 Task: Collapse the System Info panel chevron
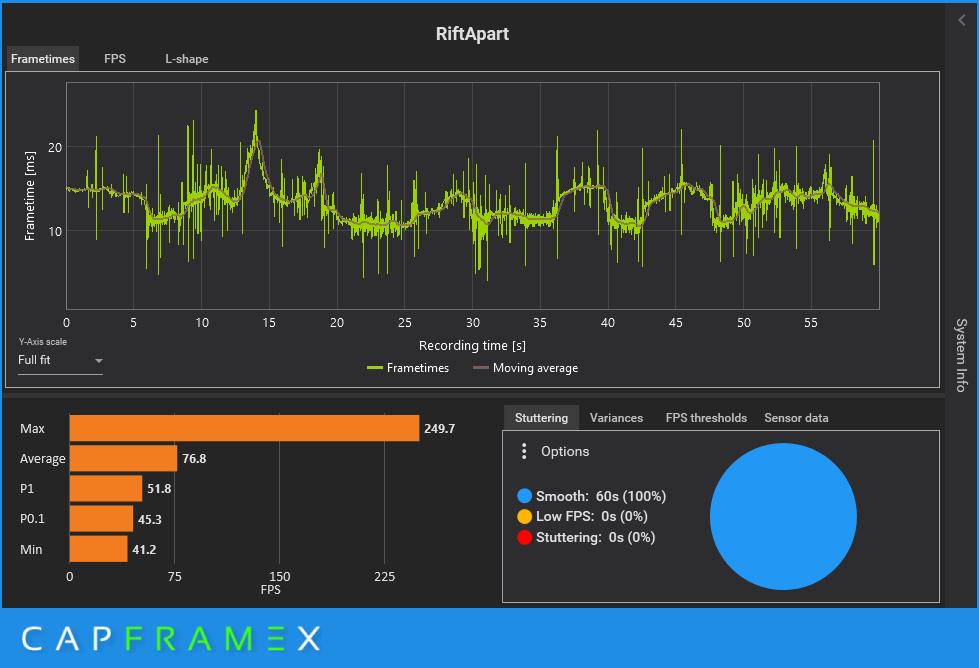962,21
